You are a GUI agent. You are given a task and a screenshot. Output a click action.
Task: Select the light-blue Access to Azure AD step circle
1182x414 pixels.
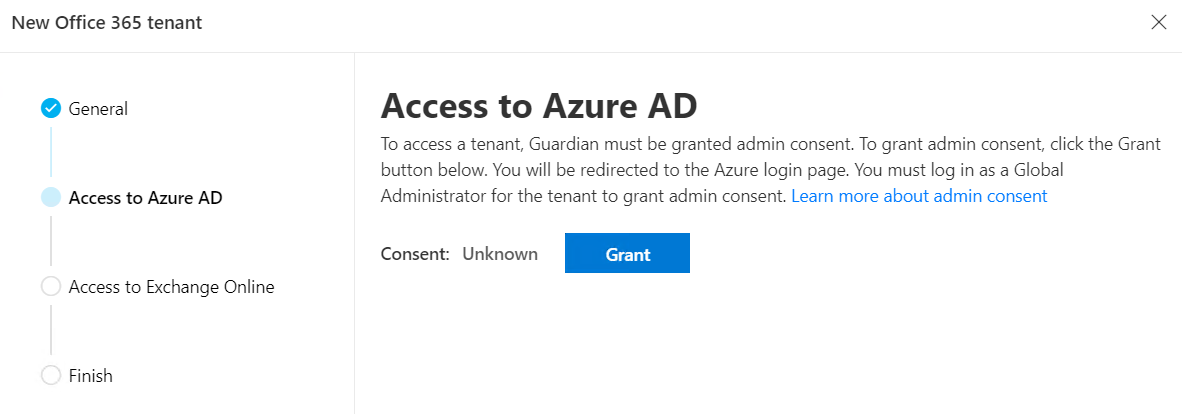(x=51, y=198)
